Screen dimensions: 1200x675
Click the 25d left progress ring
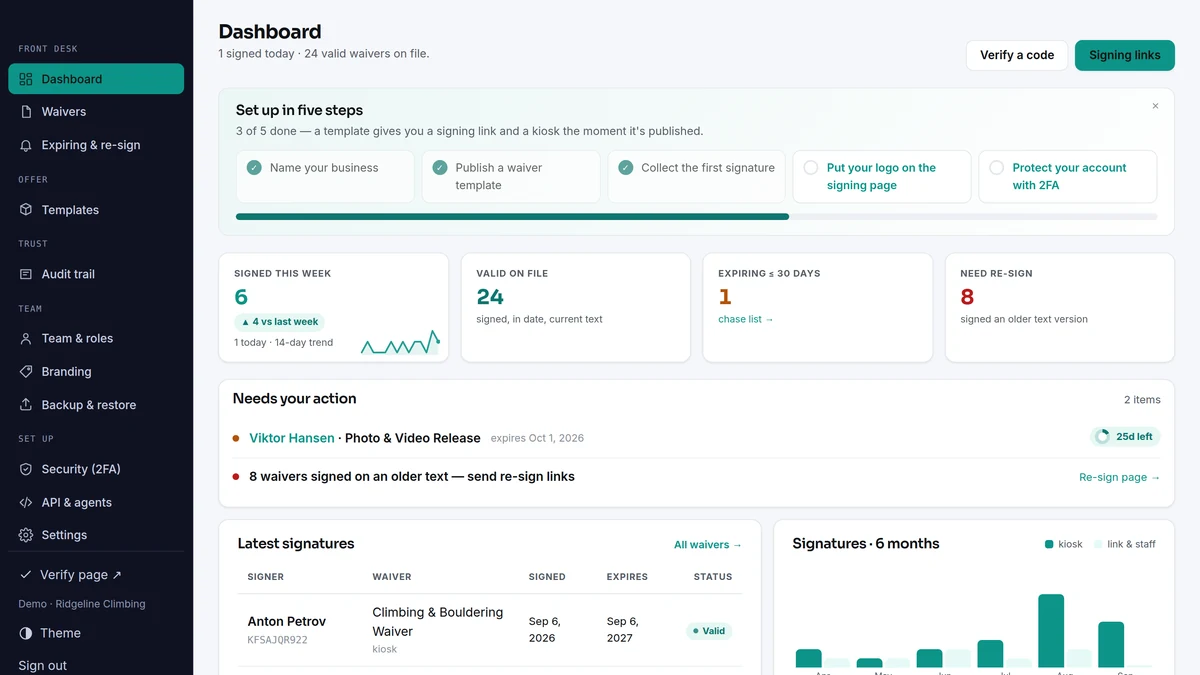(1103, 437)
